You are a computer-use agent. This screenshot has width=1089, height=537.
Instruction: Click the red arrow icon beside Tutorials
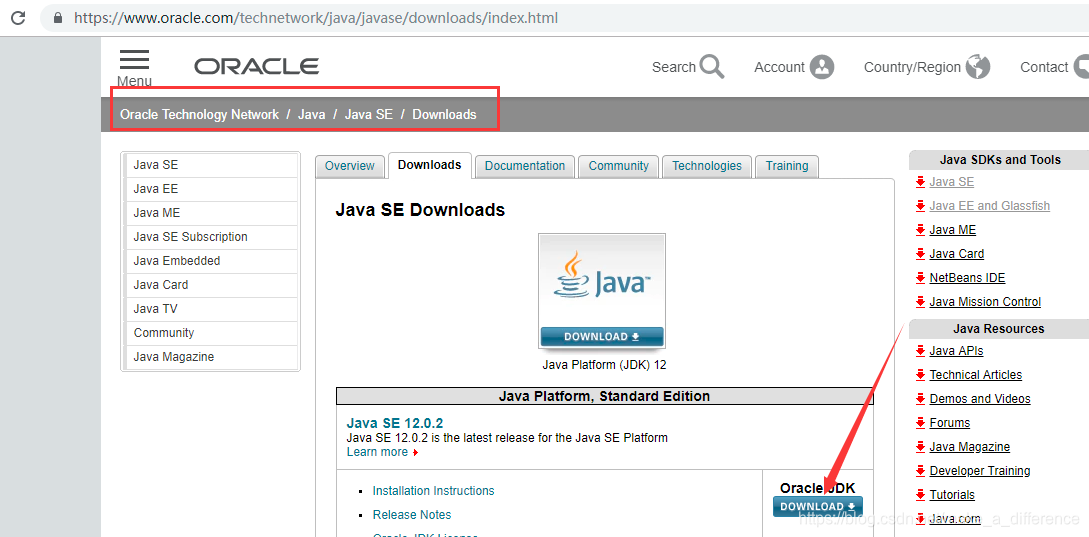[x=920, y=495]
